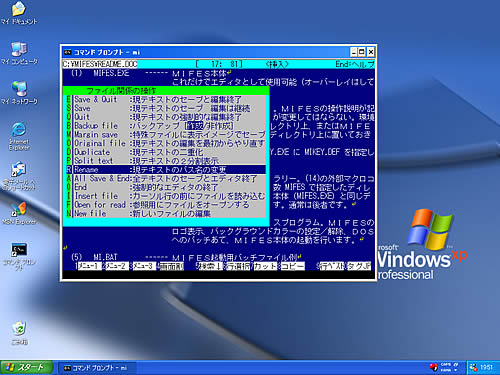Click the taskbar clock showing 19:51
This screenshot has height=375, width=500.
tap(486, 367)
